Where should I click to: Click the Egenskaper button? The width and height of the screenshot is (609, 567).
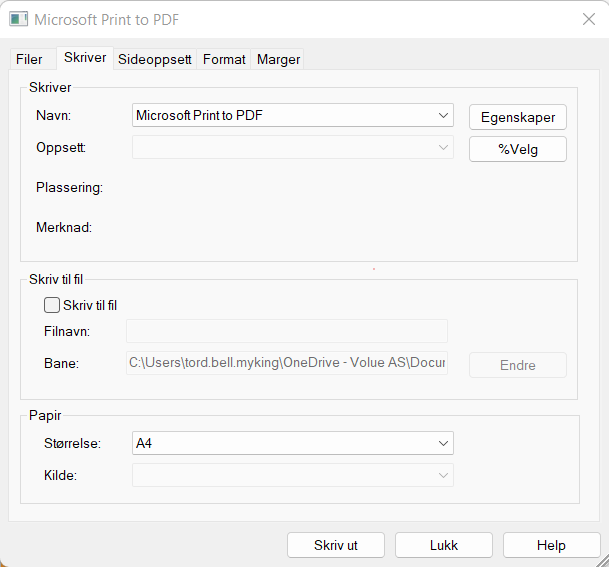517,117
